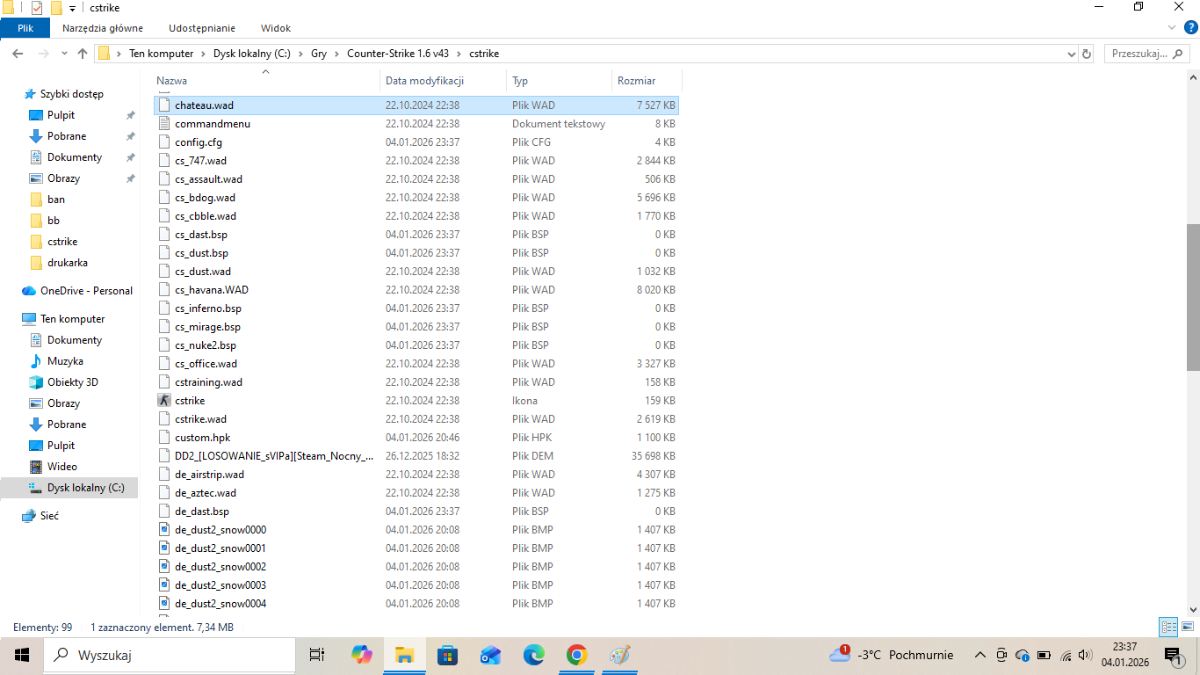Click the Properties checkmark icon in title bar
1200x675 pixels.
click(x=37, y=8)
